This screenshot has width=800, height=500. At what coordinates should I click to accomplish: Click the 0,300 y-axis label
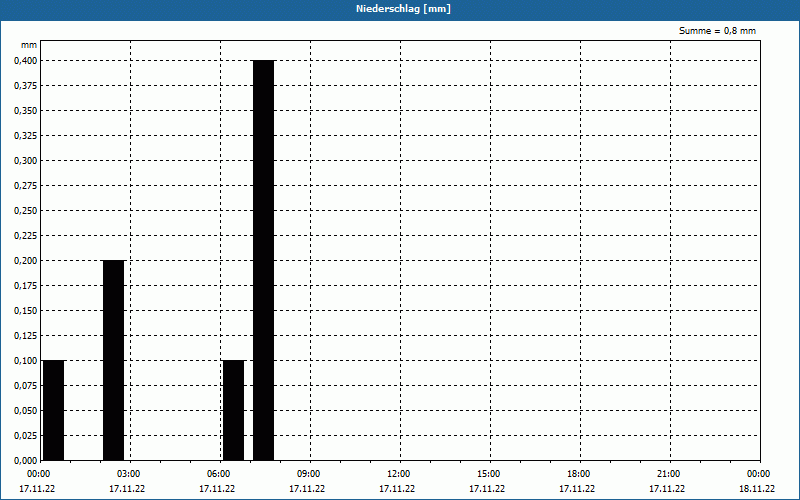tap(26, 161)
